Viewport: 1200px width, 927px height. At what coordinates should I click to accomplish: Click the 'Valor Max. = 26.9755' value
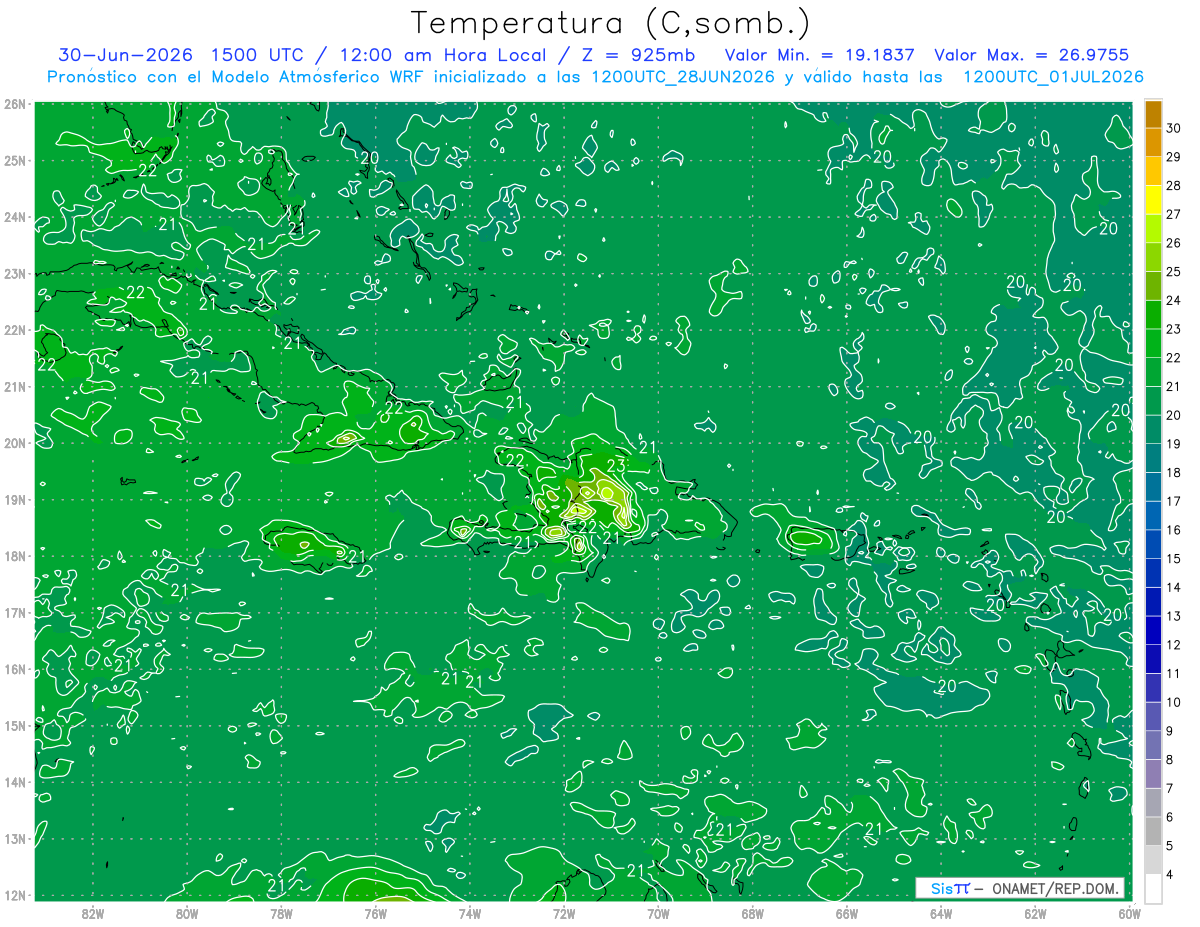[1032, 55]
